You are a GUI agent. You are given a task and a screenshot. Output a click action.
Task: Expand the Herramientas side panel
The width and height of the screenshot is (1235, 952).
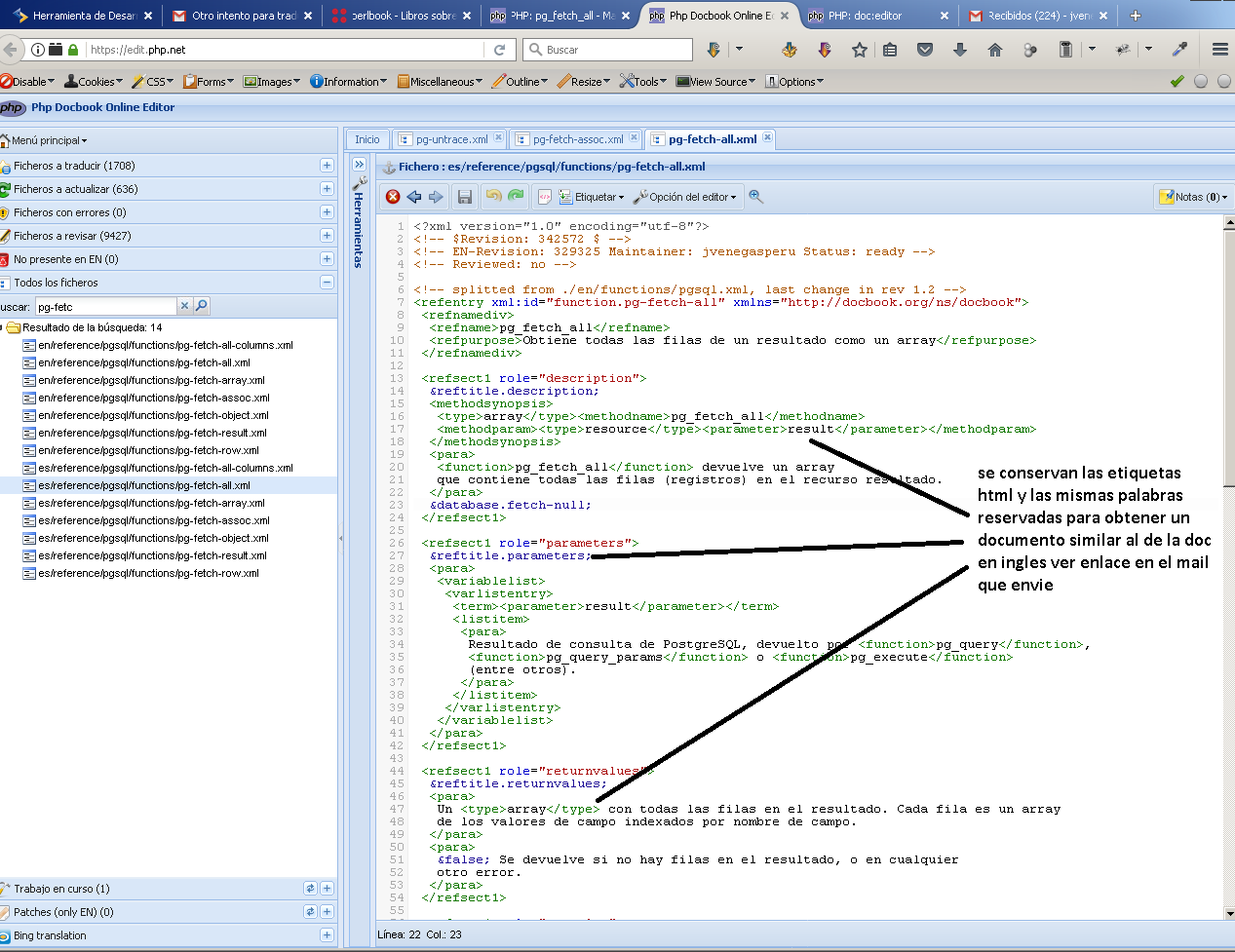359,165
